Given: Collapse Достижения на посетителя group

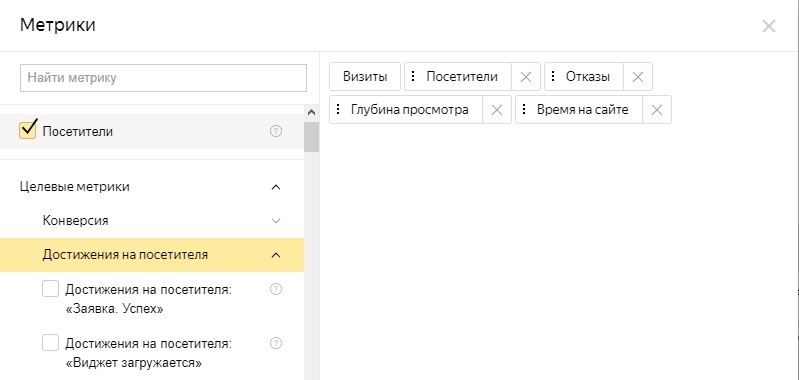Looking at the screenshot, I should pyautogui.click(x=276, y=255).
